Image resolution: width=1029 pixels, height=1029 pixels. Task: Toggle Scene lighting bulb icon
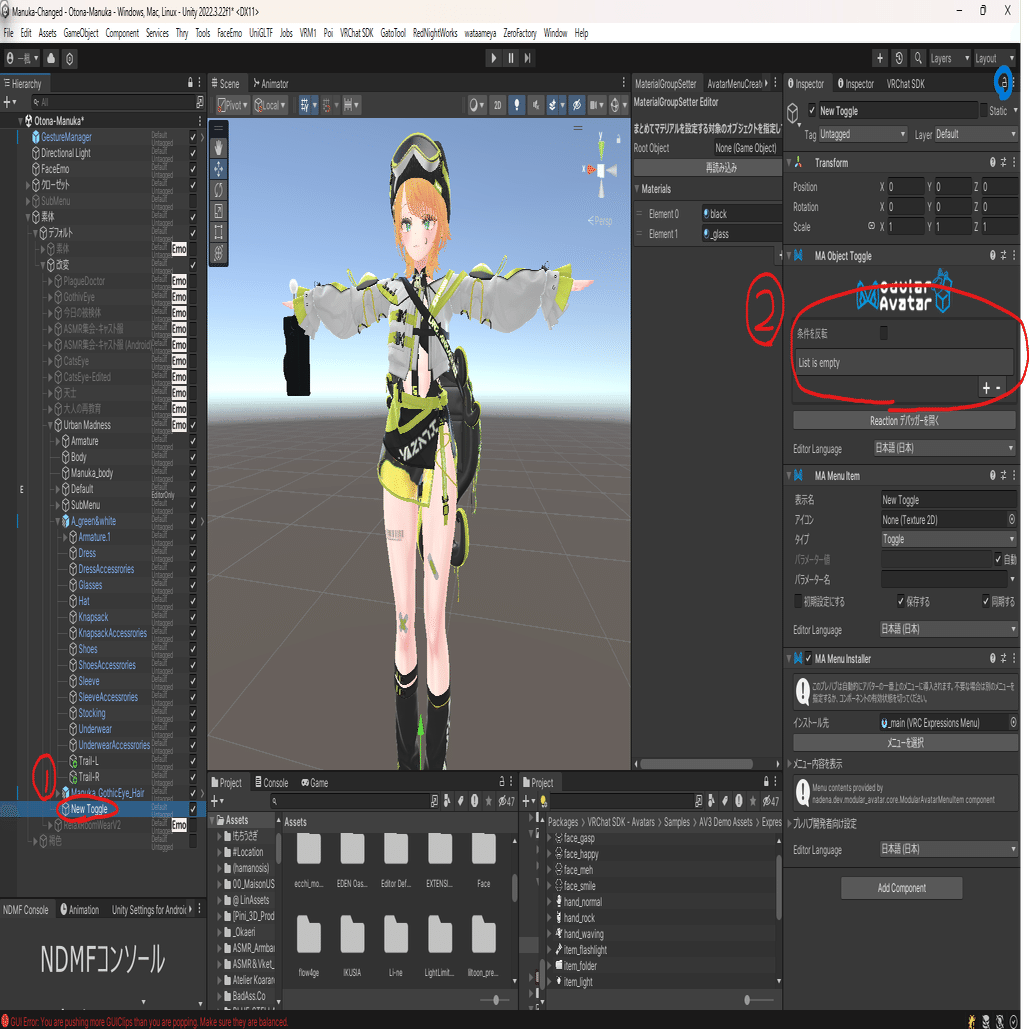click(x=517, y=105)
